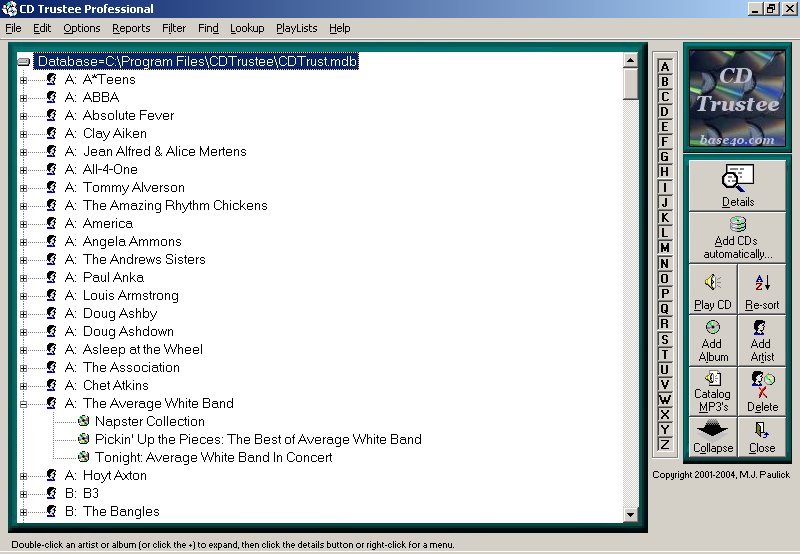Screen dimensions: 800x554
Task: Click the tree scrollbar down arrow
Action: (x=631, y=515)
